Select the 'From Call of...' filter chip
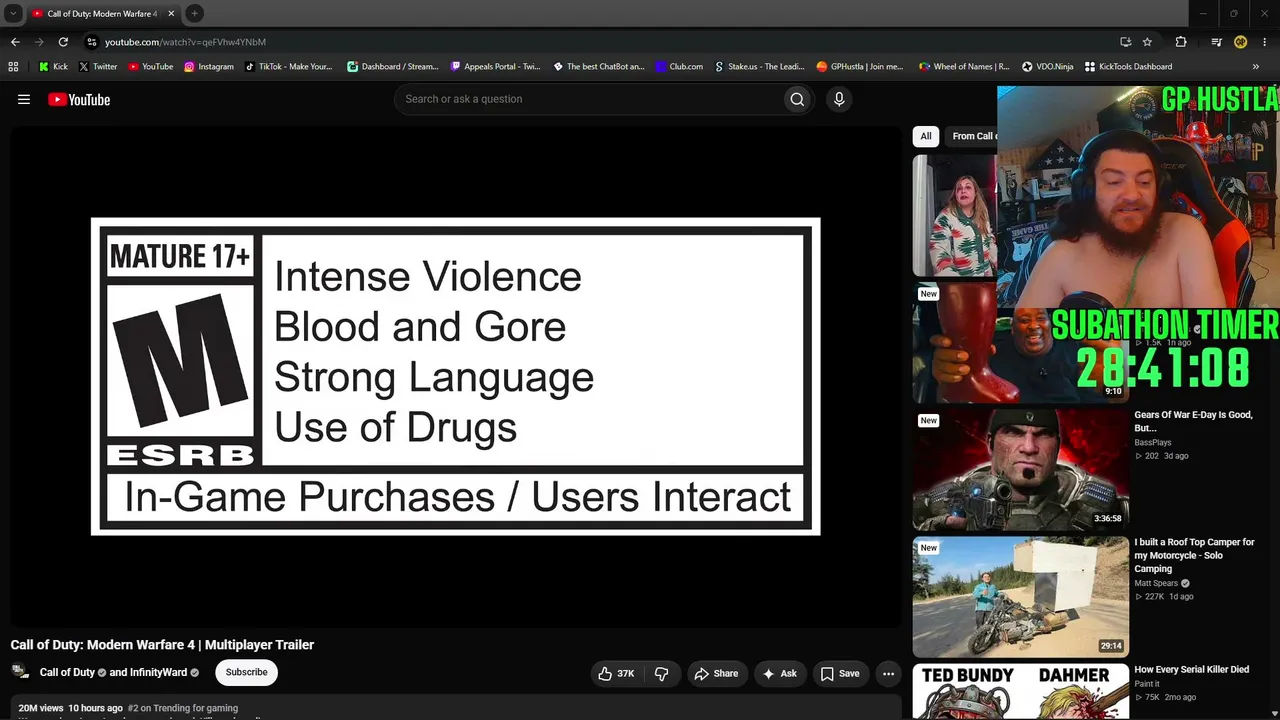This screenshot has width=1280, height=720. 972,136
